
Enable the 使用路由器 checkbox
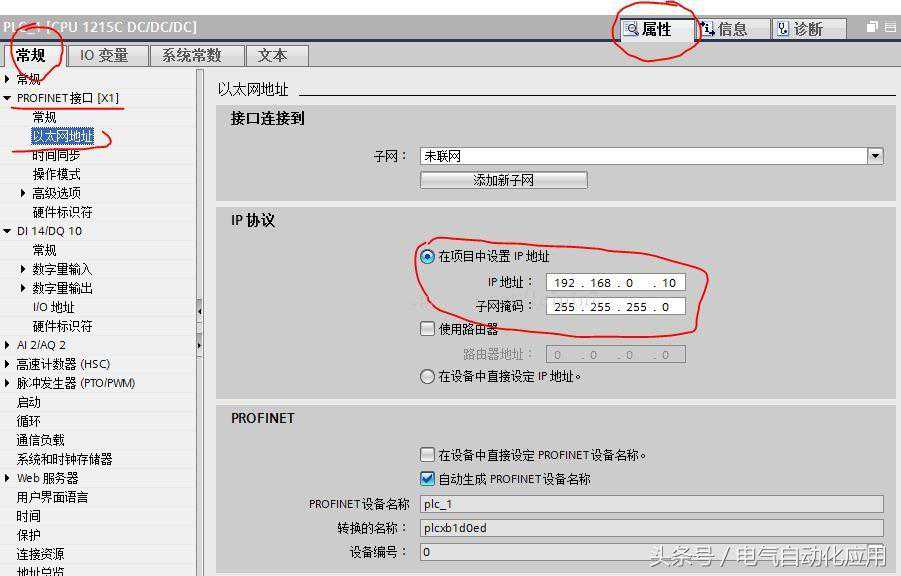coord(428,328)
